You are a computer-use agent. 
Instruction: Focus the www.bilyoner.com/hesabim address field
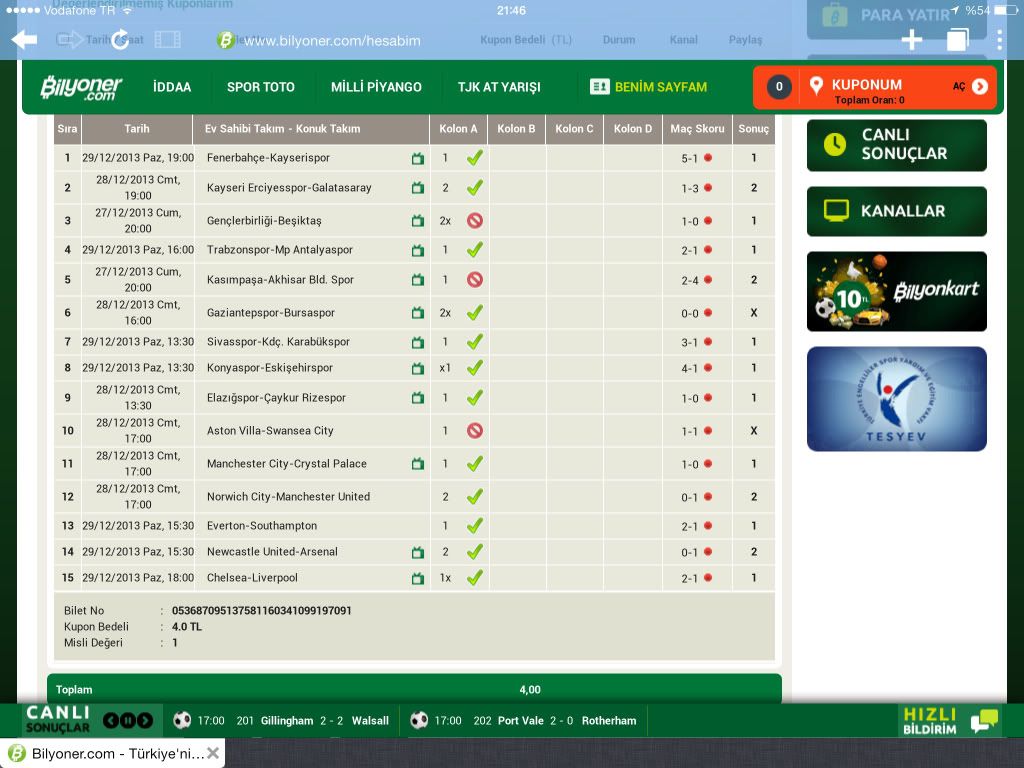[332, 40]
